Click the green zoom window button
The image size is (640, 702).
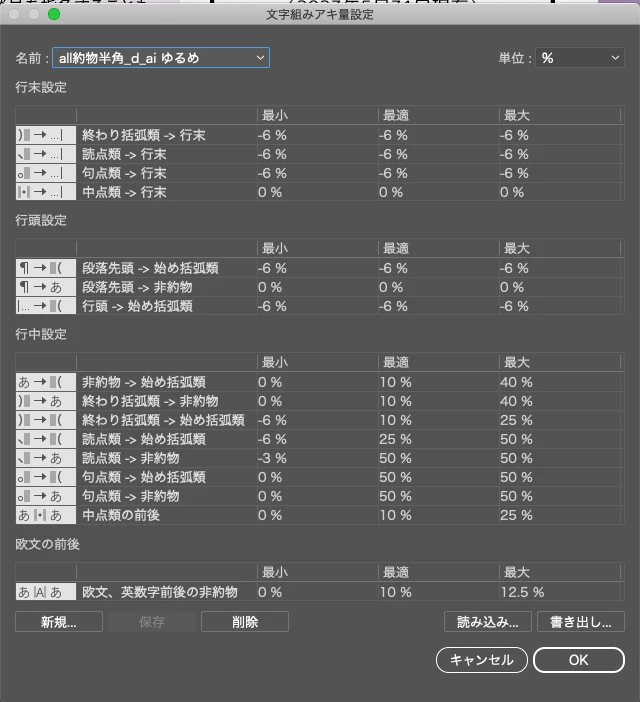point(54,14)
